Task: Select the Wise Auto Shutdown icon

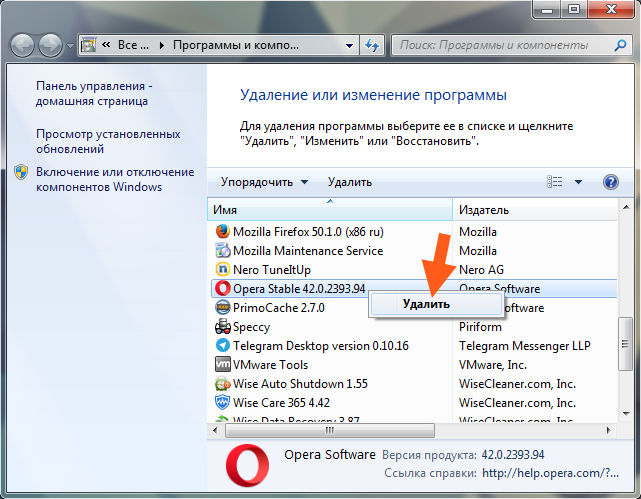Action: (222, 383)
